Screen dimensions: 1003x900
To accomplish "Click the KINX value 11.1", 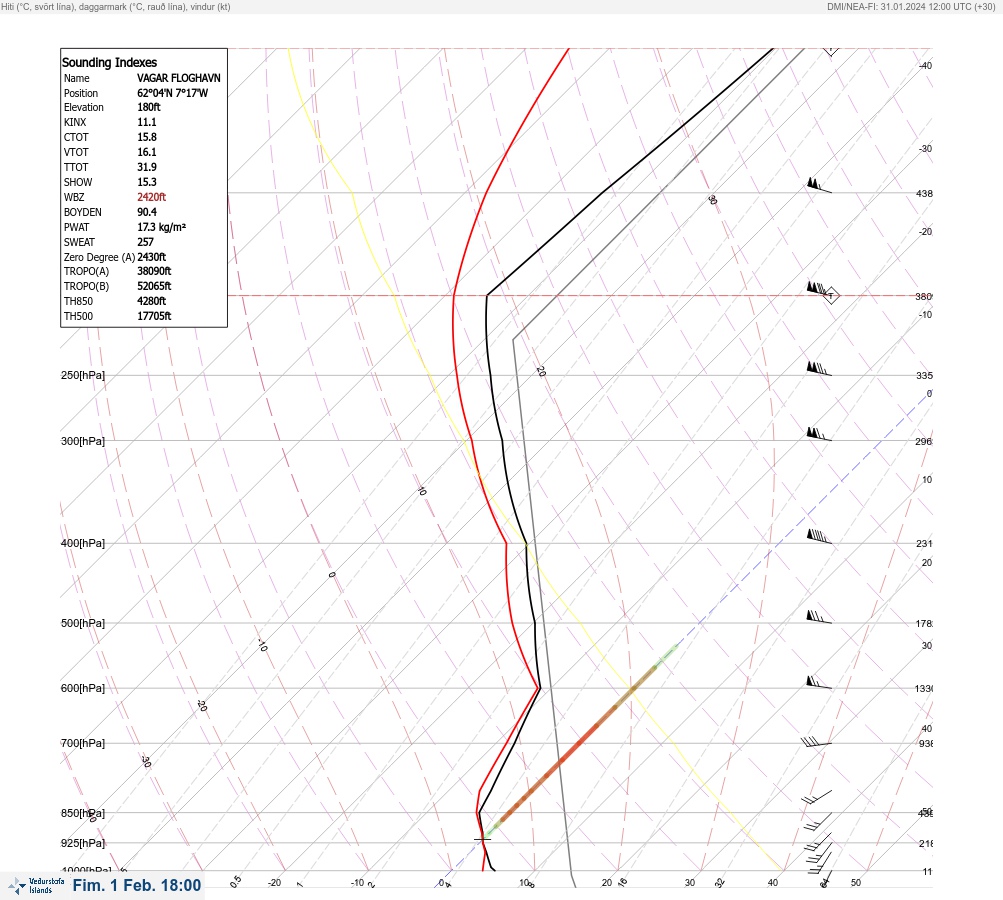I will tap(146, 122).
